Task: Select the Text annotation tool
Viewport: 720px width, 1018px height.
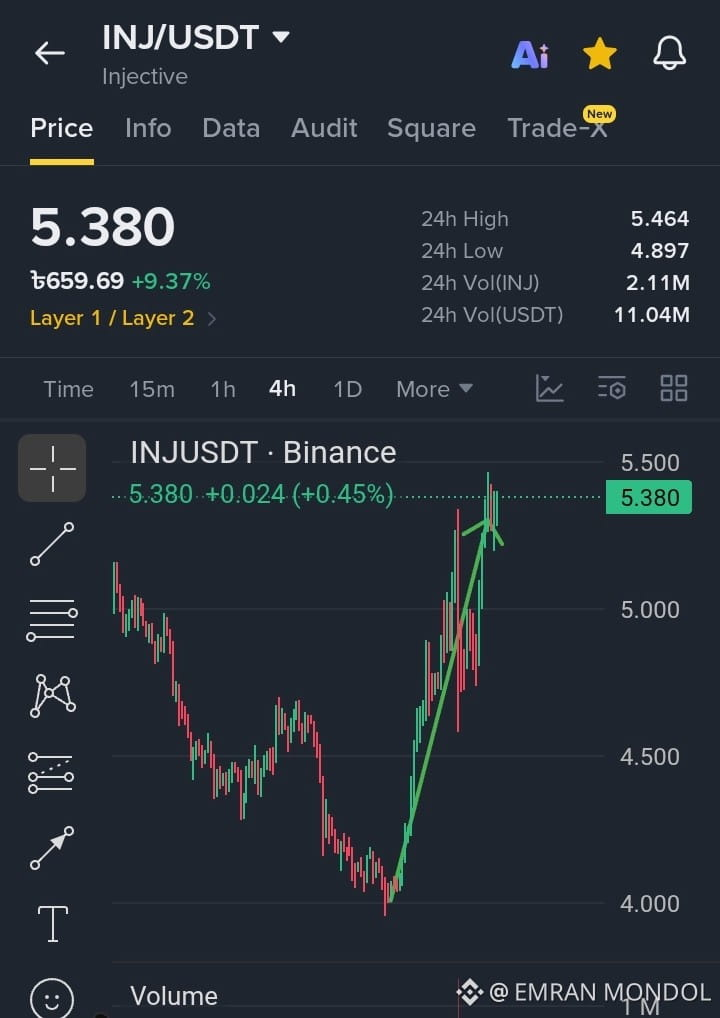Action: (53, 923)
